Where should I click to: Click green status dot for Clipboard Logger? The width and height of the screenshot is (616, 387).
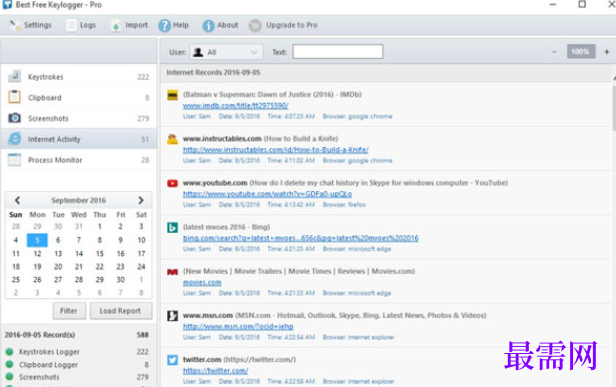[10, 365]
